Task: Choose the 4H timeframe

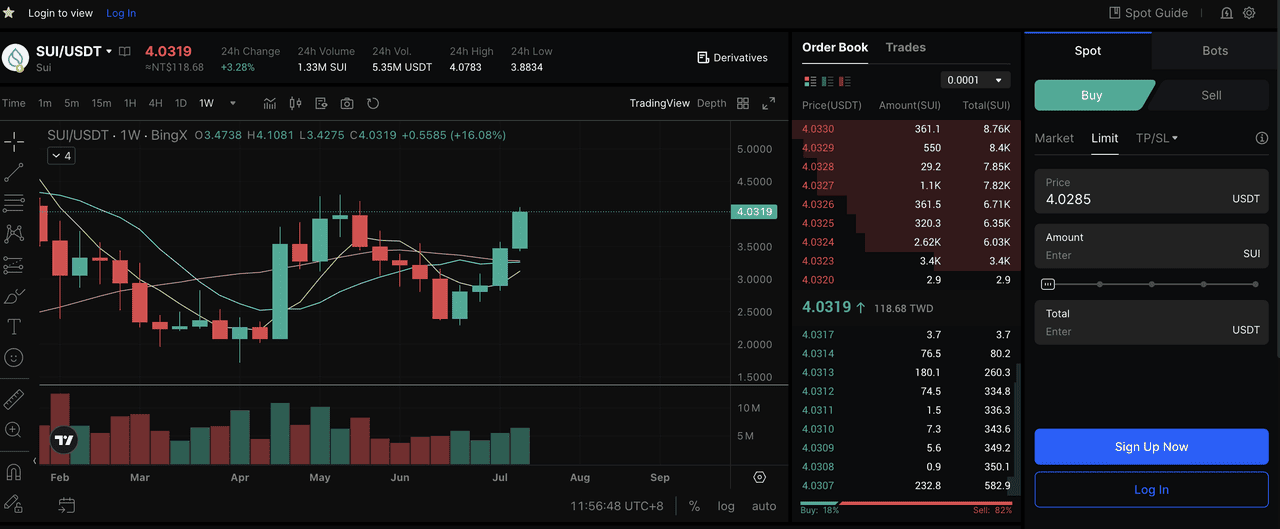Action: (x=155, y=103)
